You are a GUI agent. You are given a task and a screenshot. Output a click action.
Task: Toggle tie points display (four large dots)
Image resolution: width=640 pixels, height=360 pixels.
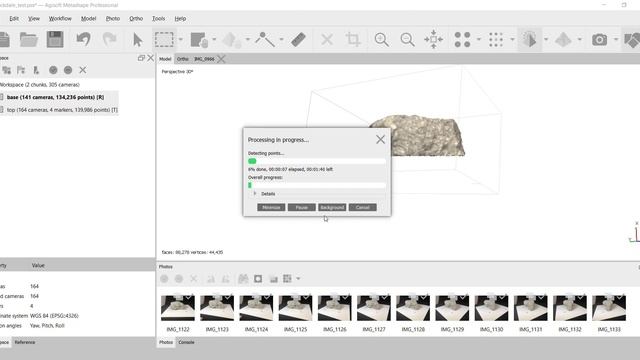coord(462,40)
